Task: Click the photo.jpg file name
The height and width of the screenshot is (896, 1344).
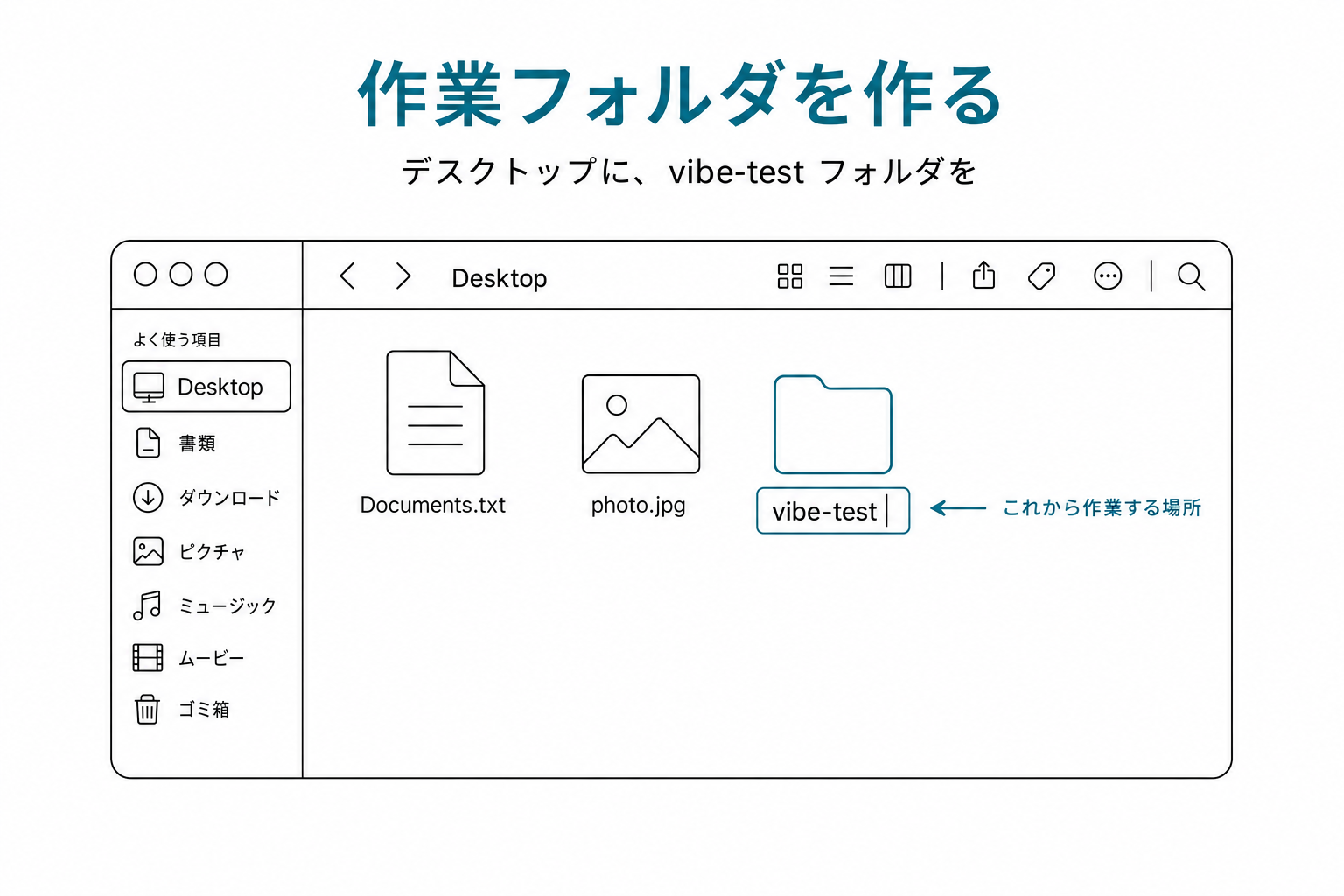Action: pos(639,506)
